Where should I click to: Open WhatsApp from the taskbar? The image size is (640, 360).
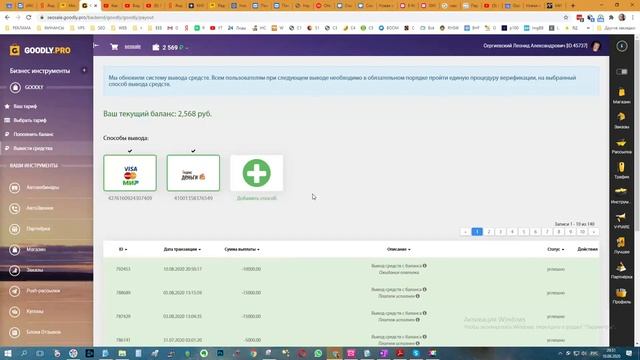[x=318, y=353]
